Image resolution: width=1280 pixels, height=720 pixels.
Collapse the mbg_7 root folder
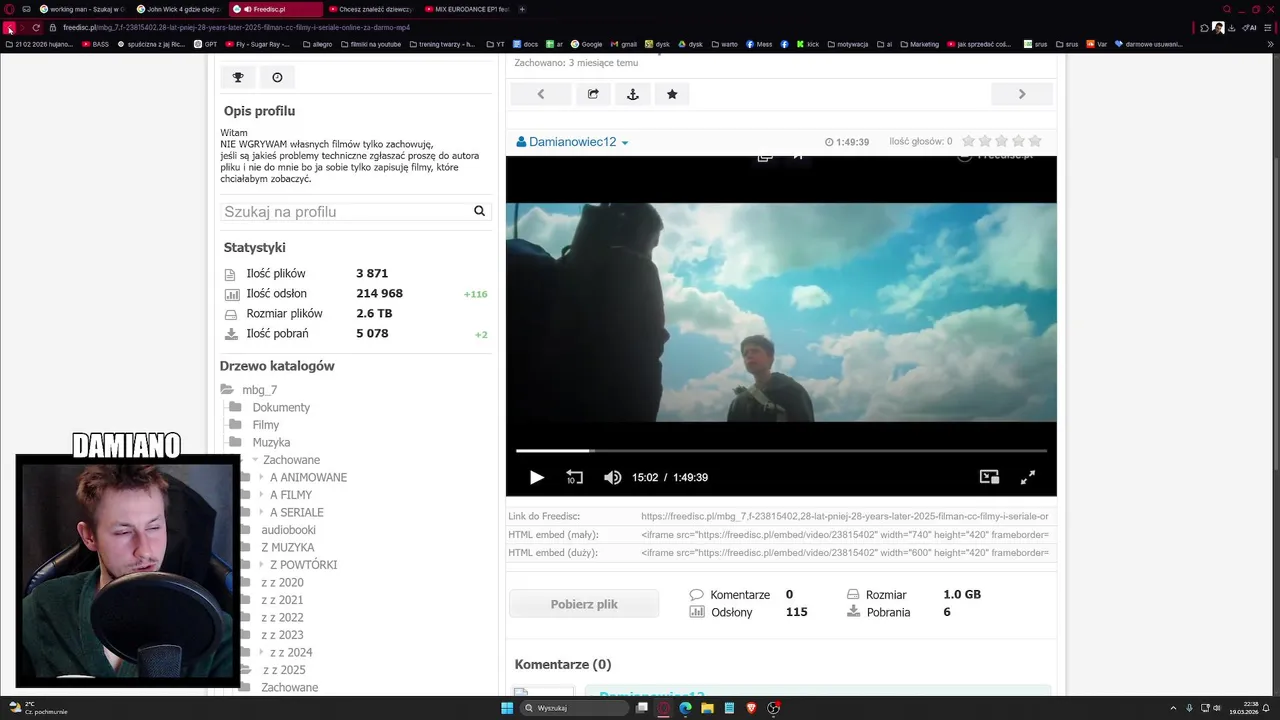click(227, 390)
